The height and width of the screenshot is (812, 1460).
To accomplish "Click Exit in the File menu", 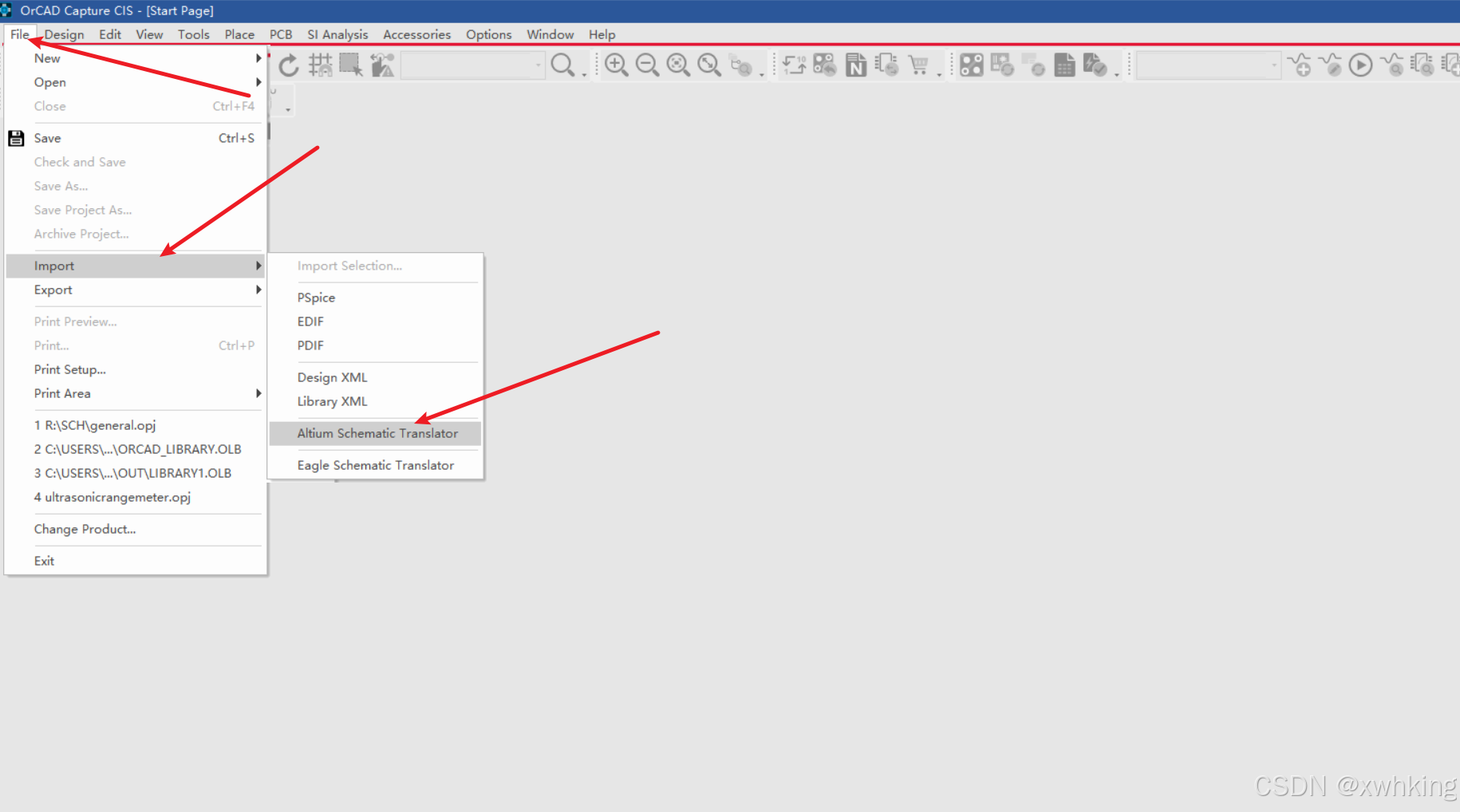I will point(136,561).
